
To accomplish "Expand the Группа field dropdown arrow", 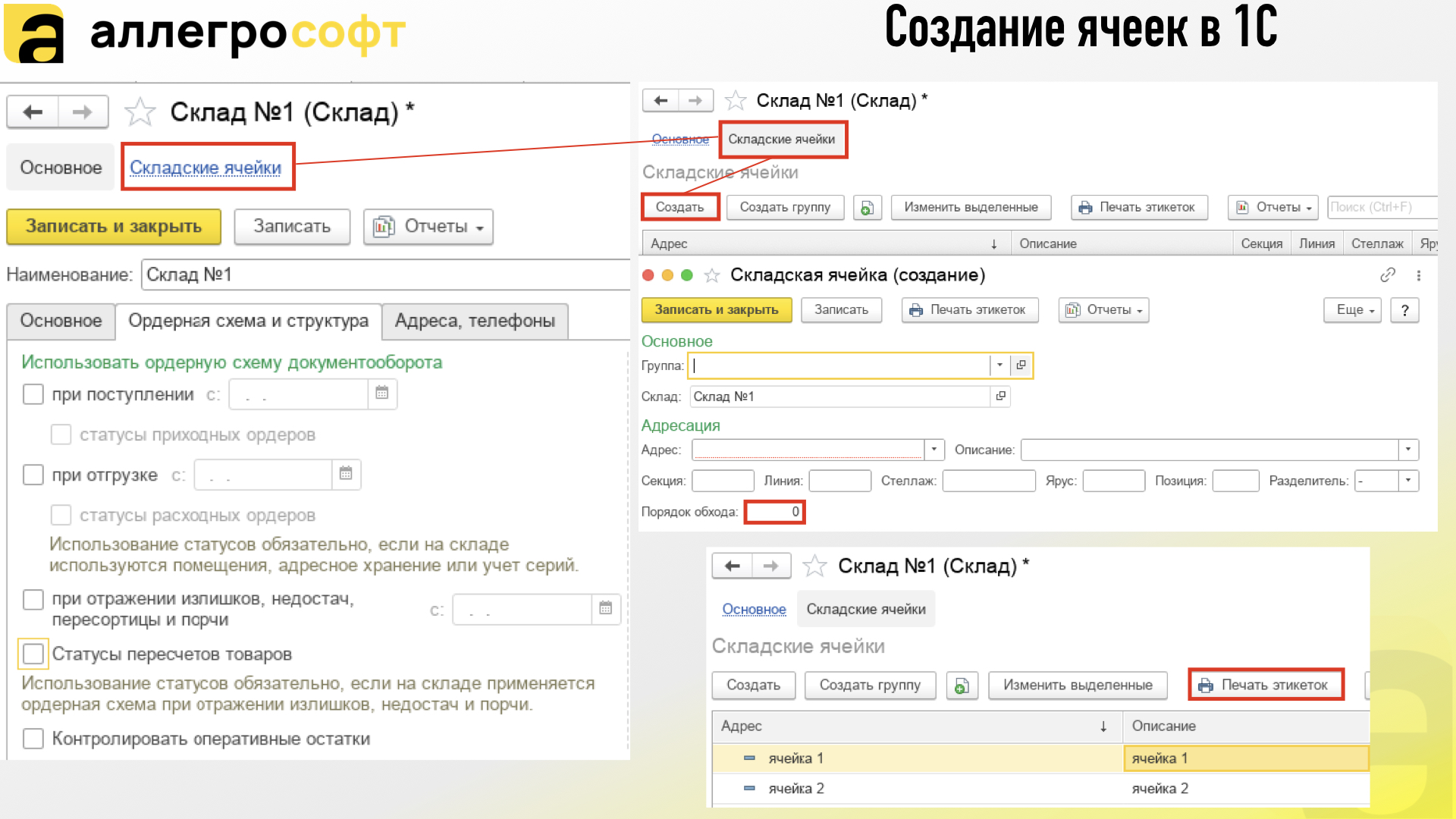I will [x=999, y=365].
